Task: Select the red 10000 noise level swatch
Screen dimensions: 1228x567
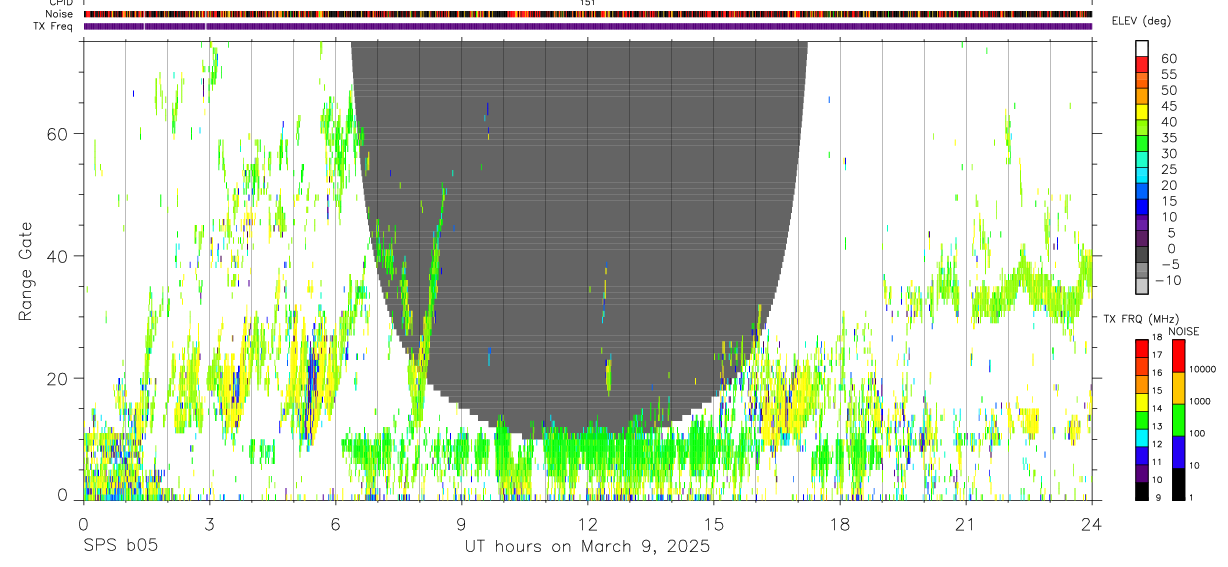Action: point(1178,356)
